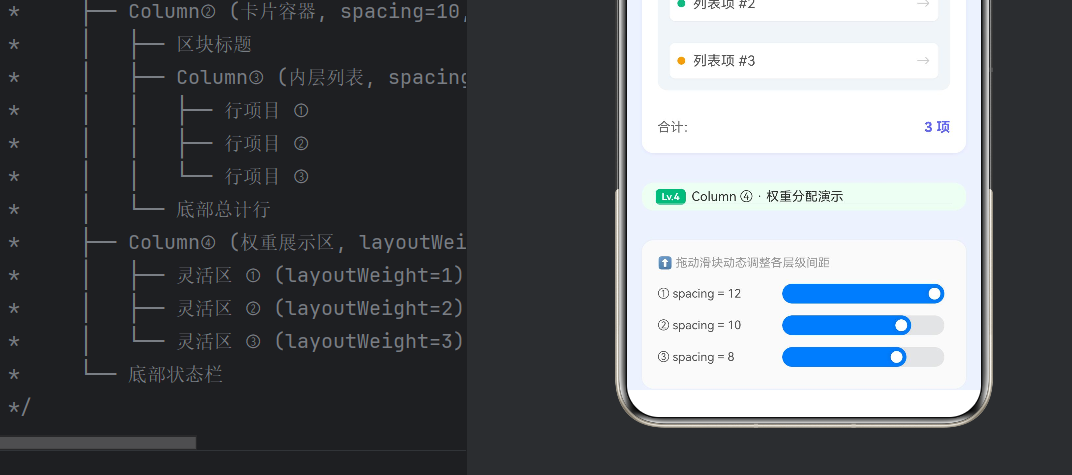Click the up-arrow icon beside 拖动滑块 hint
The height and width of the screenshot is (475, 1072).
[x=665, y=262]
